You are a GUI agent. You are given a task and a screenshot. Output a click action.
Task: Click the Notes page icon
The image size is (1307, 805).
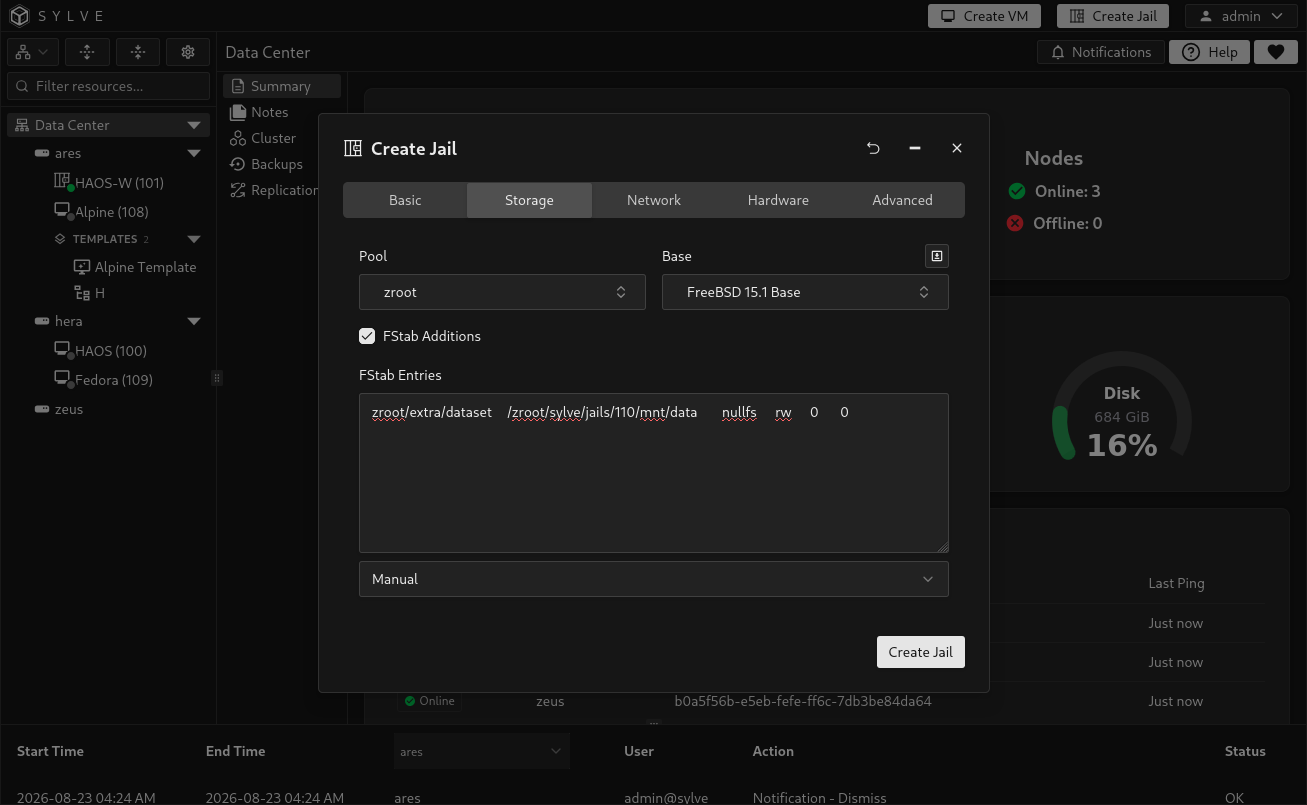pyautogui.click(x=238, y=112)
